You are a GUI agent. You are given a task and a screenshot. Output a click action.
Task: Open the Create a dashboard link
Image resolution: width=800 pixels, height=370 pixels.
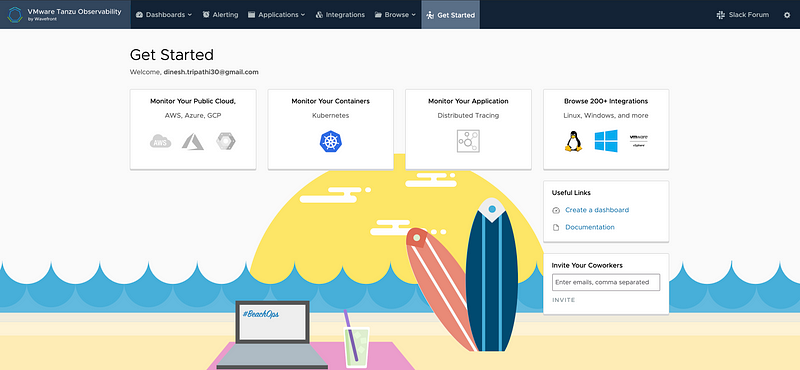[597, 210]
